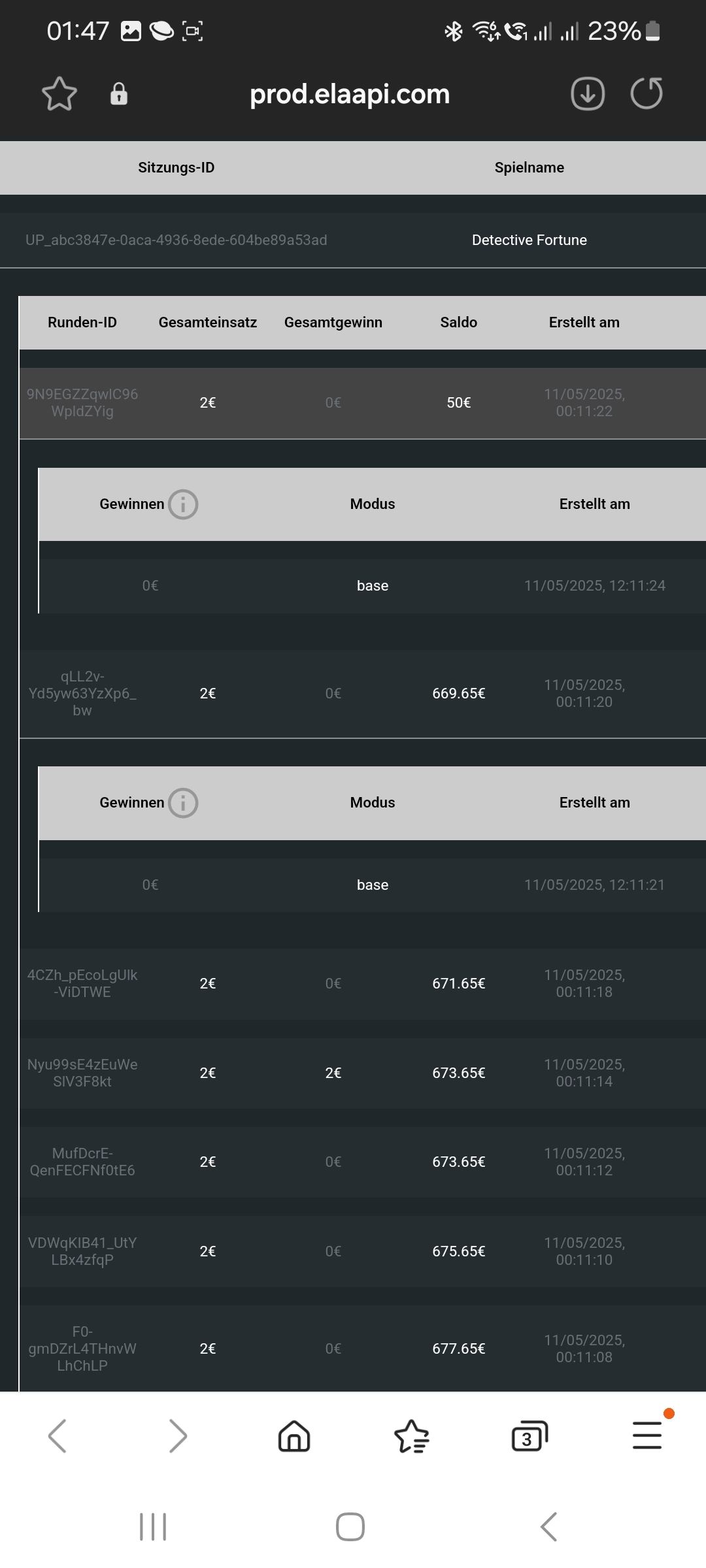Open the browser hamburger menu
The width and height of the screenshot is (706, 1568).
pos(647,1436)
